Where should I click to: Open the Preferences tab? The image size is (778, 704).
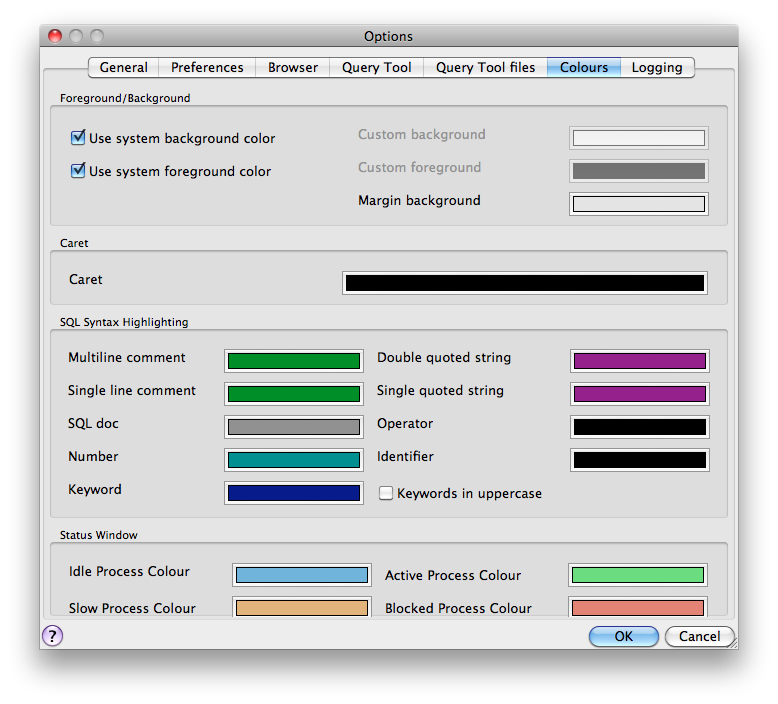[207, 67]
